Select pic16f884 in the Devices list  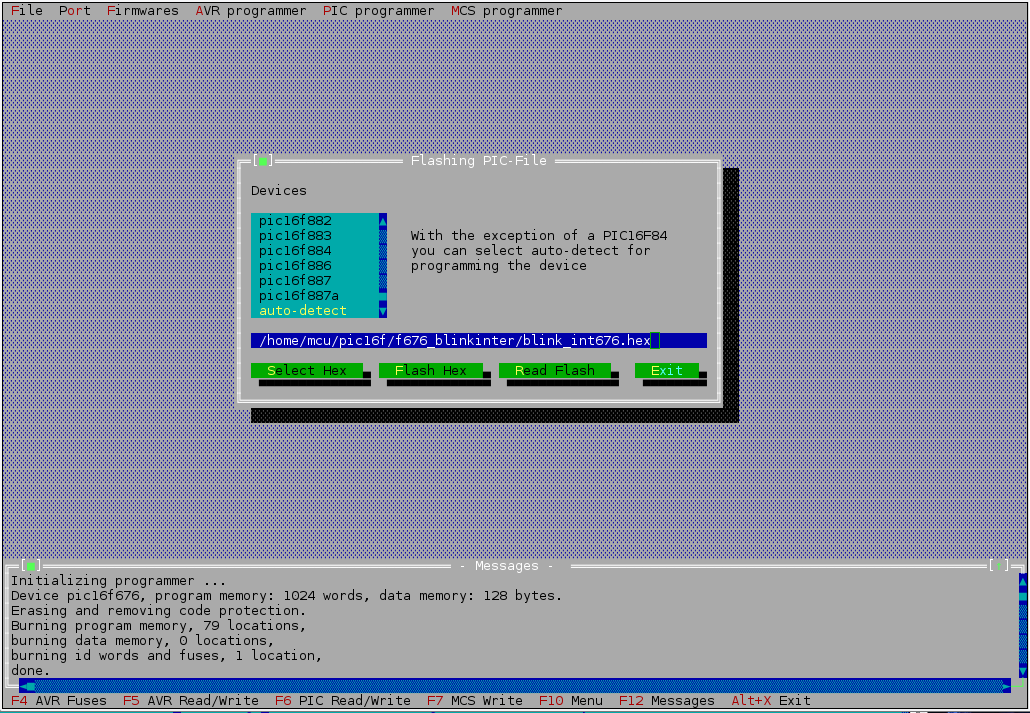tap(315, 250)
